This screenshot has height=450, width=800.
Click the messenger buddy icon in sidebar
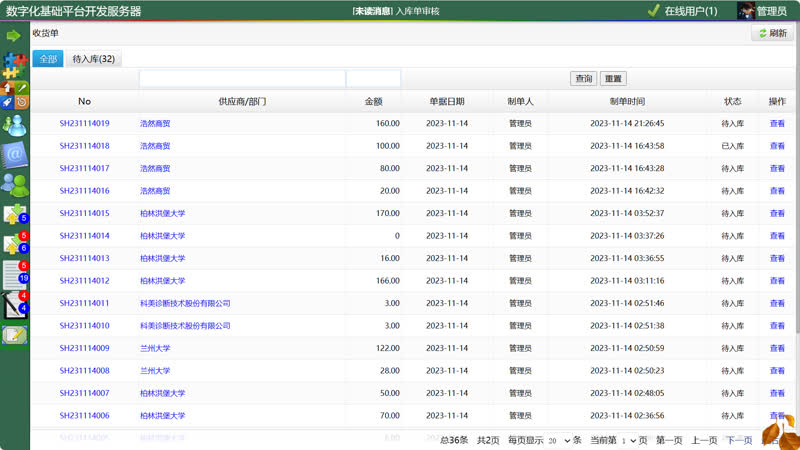[x=14, y=125]
